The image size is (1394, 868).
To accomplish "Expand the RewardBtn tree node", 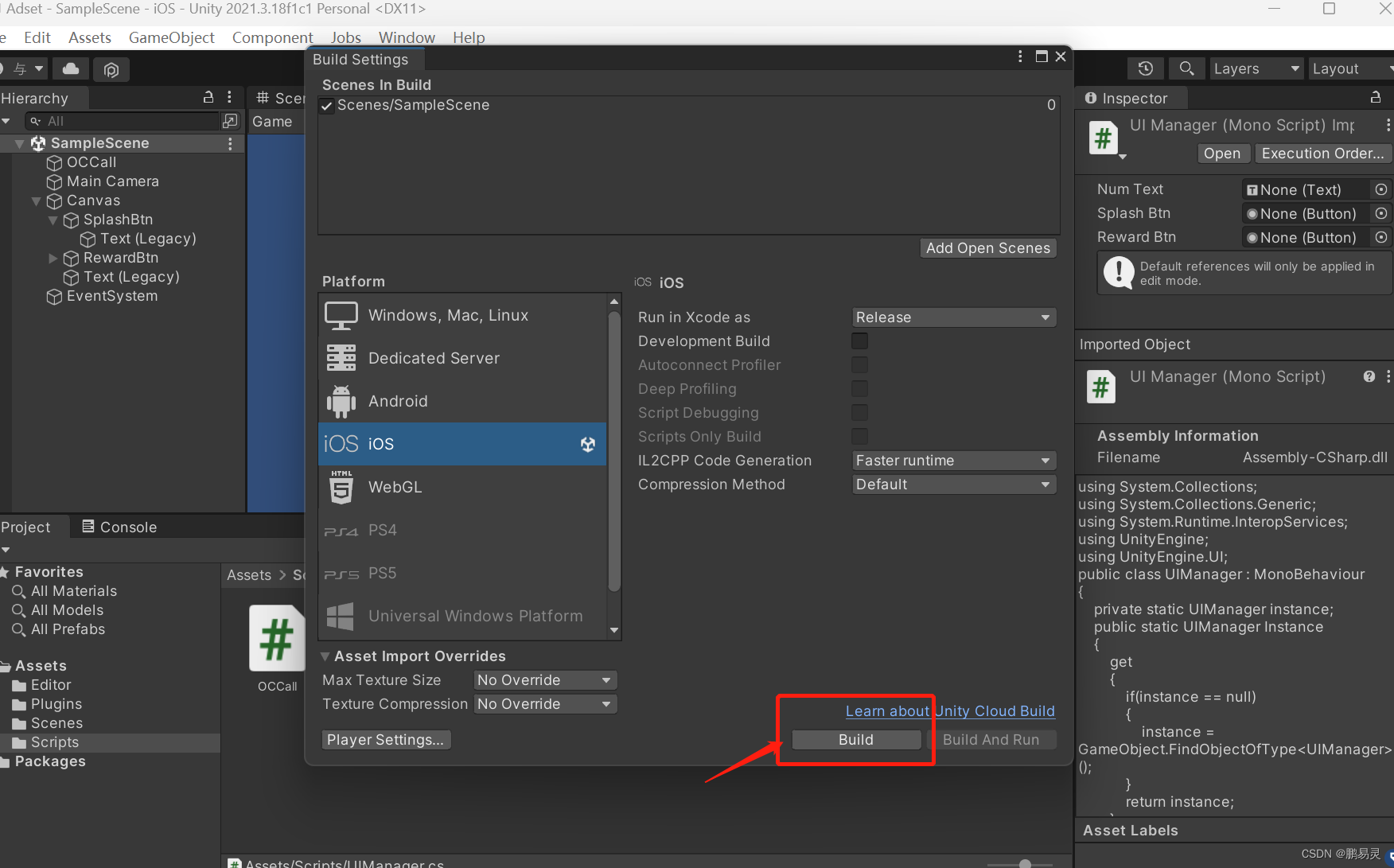I will click(53, 259).
